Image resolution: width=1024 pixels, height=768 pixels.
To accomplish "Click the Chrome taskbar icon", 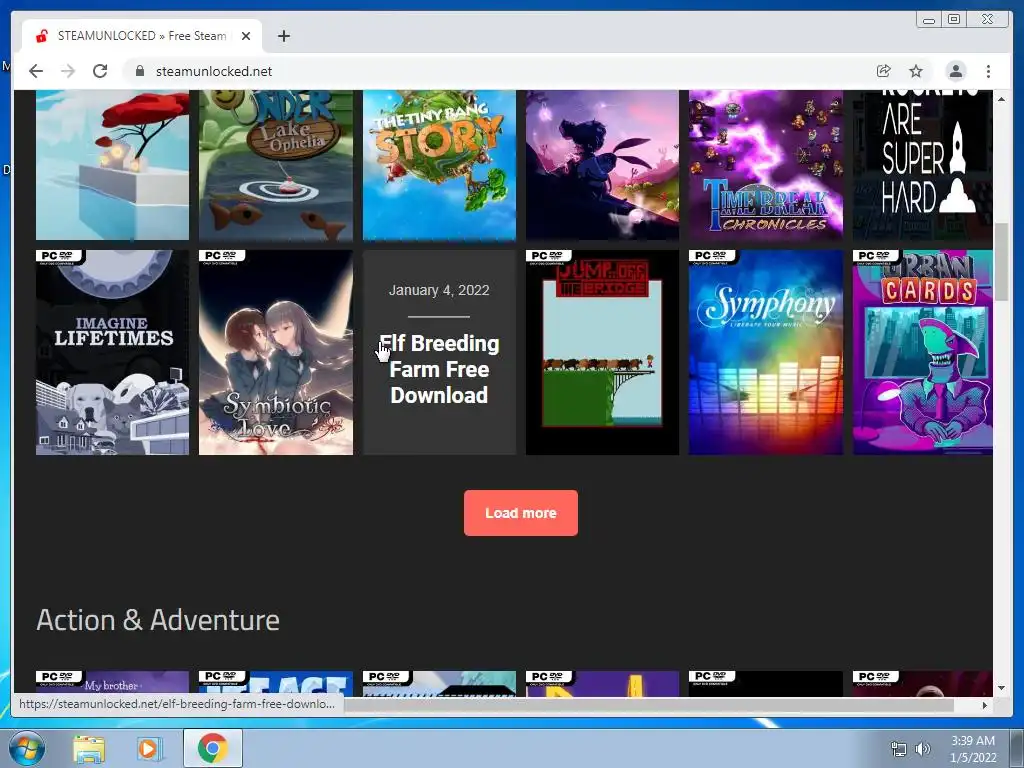I will click(212, 748).
